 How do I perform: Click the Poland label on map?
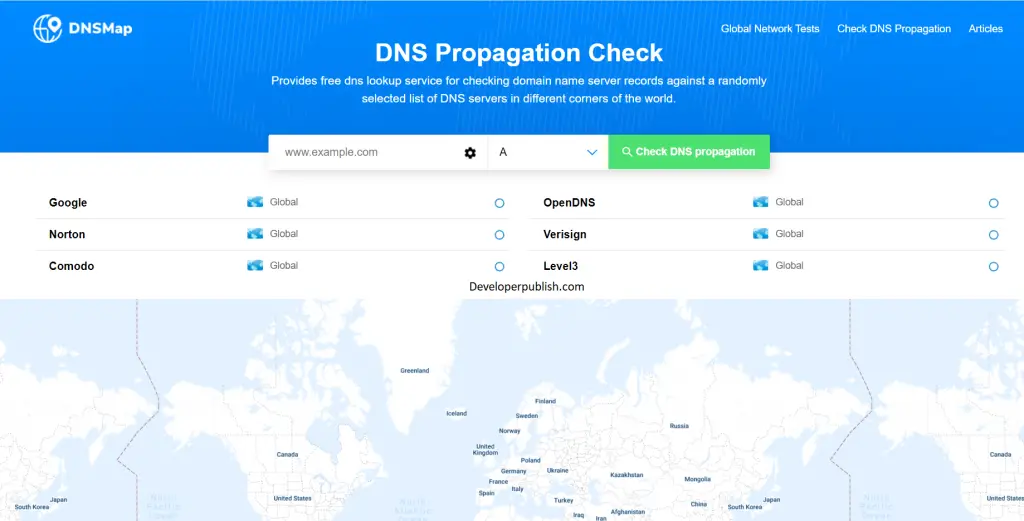pyautogui.click(x=530, y=460)
